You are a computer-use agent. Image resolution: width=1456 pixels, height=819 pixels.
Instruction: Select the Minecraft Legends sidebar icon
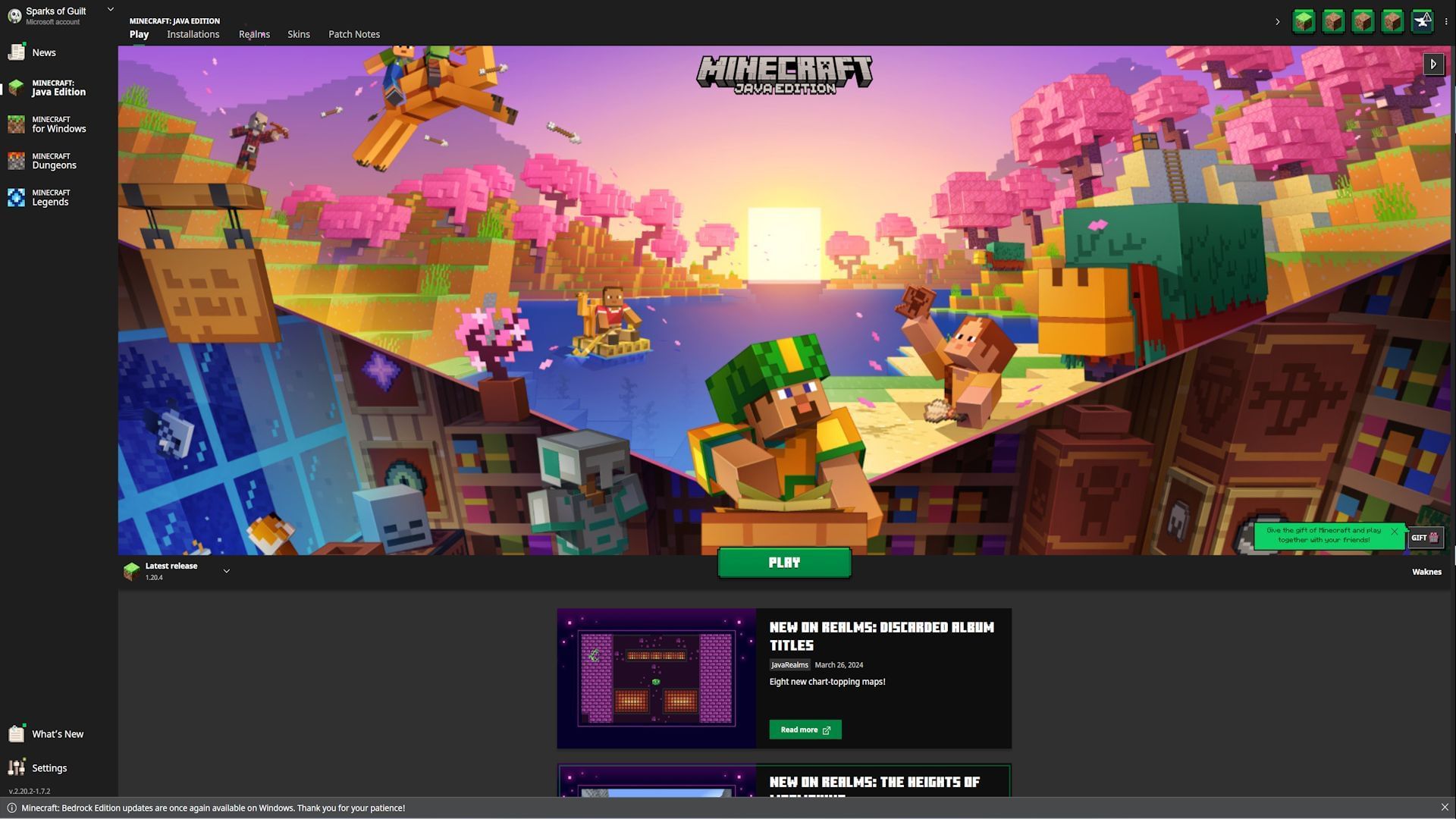(x=17, y=197)
